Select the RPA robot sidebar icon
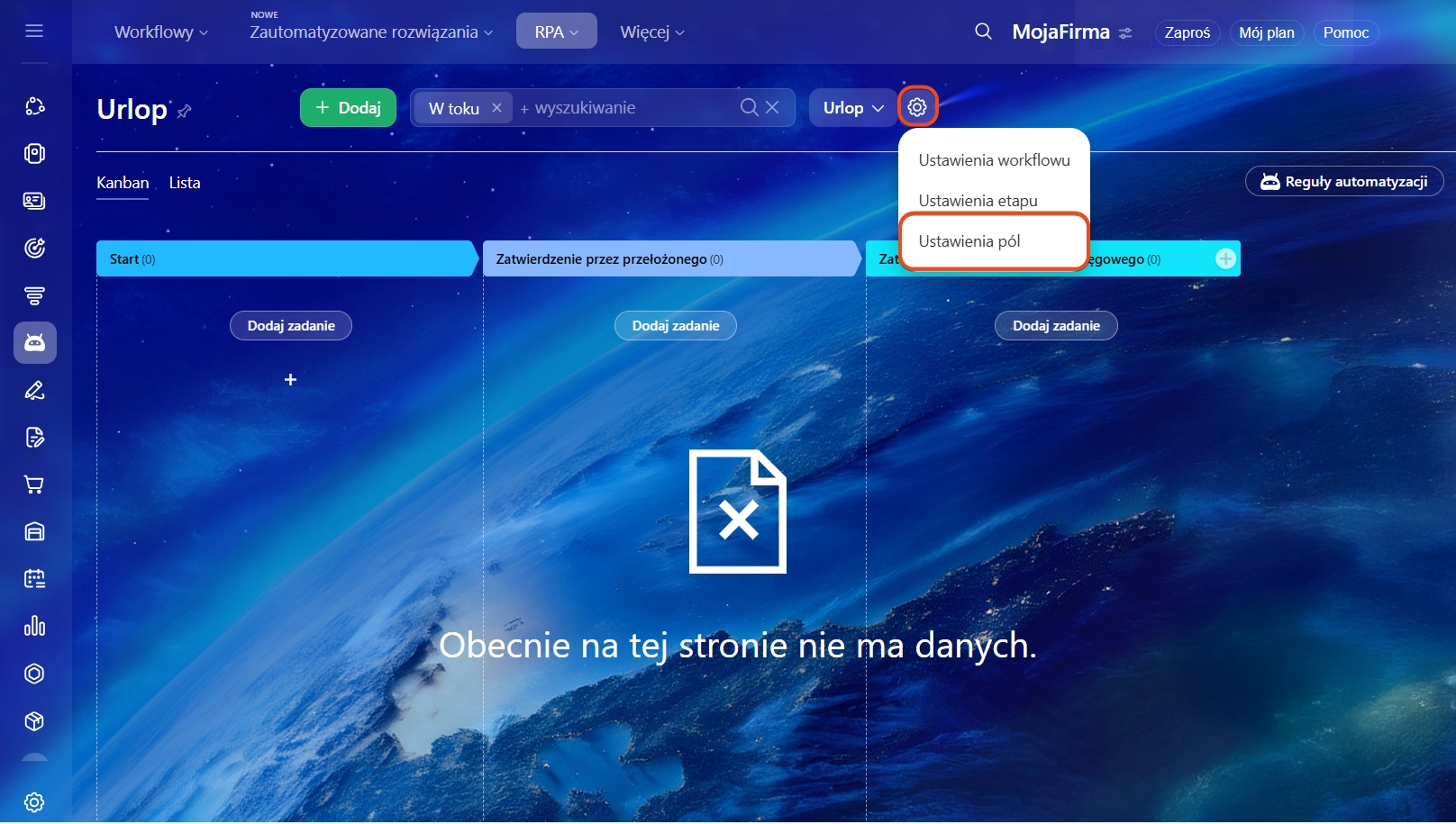1456x824 pixels. [35, 343]
